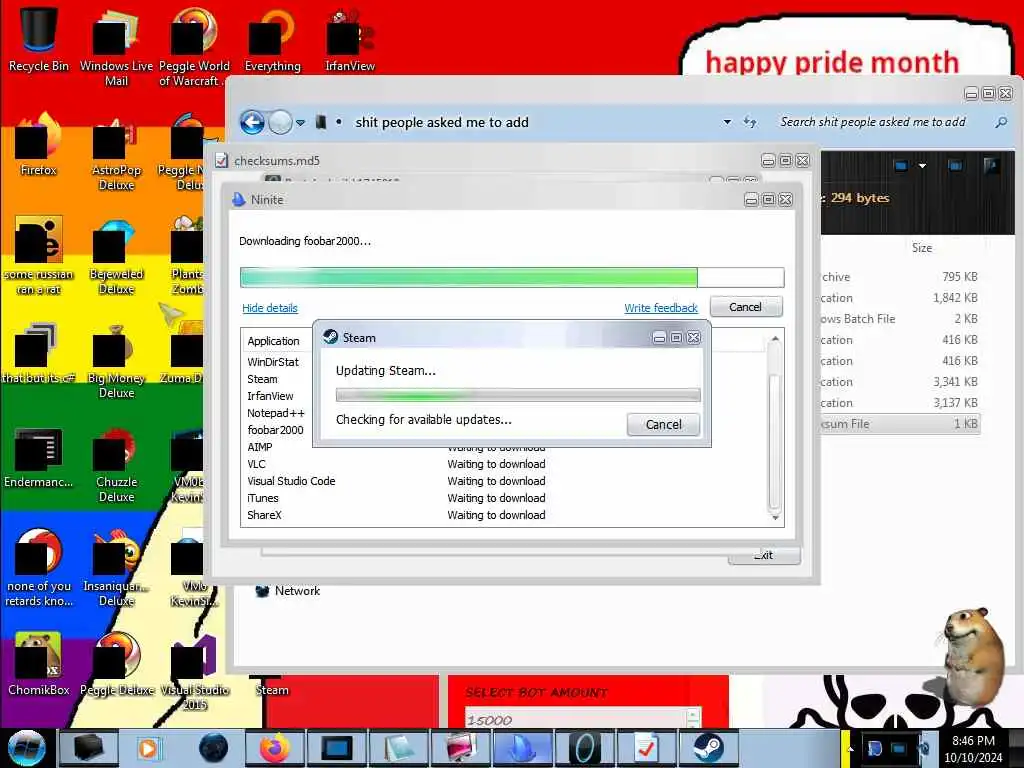Viewport: 1024px width, 768px height.
Task: Open the IrfanView desktop shortcut
Action: (350, 39)
